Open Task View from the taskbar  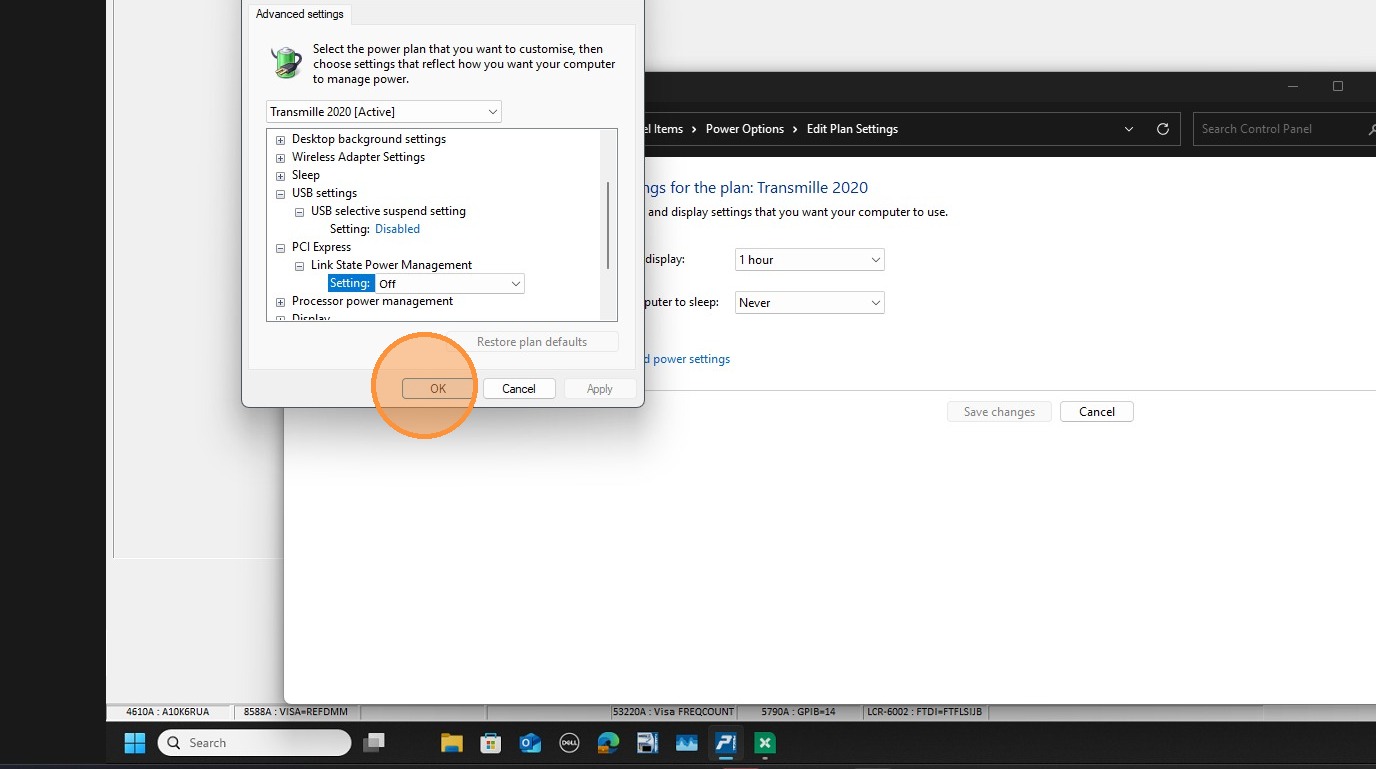coord(374,743)
